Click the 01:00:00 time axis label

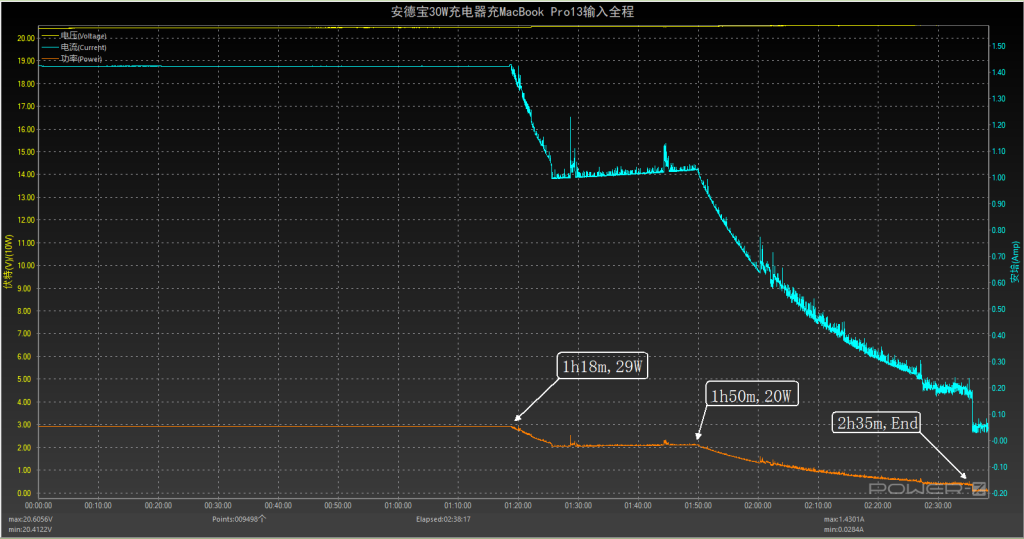pos(398,506)
